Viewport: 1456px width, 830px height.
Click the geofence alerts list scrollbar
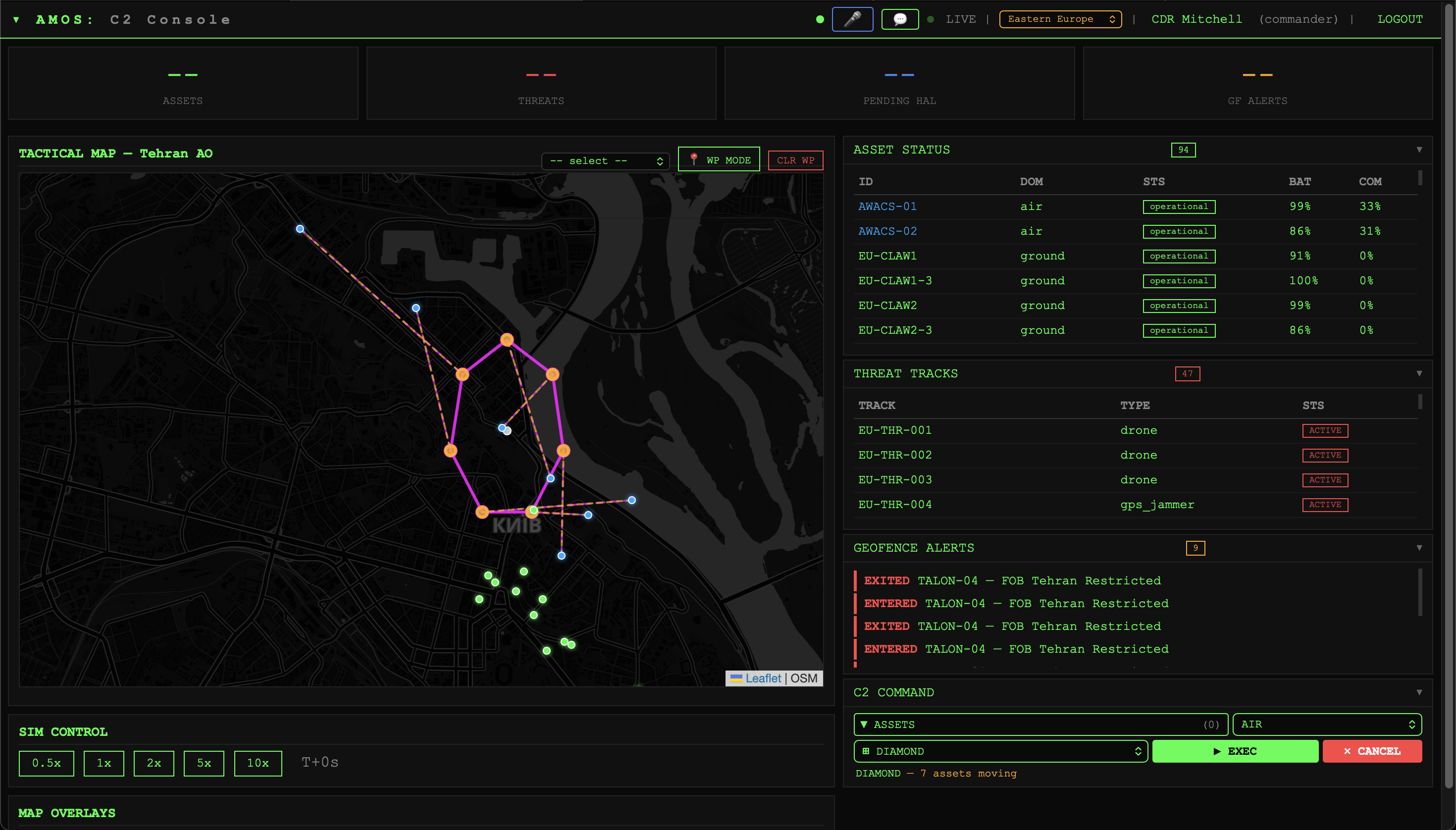1420,593
